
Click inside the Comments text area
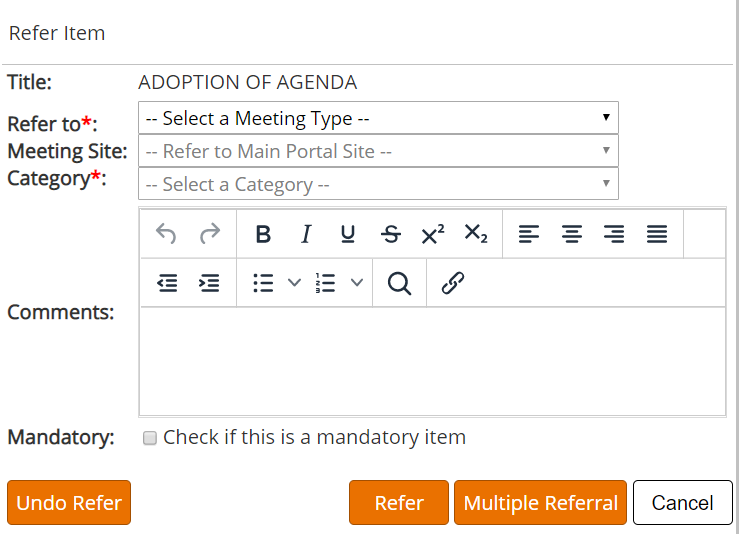432,361
